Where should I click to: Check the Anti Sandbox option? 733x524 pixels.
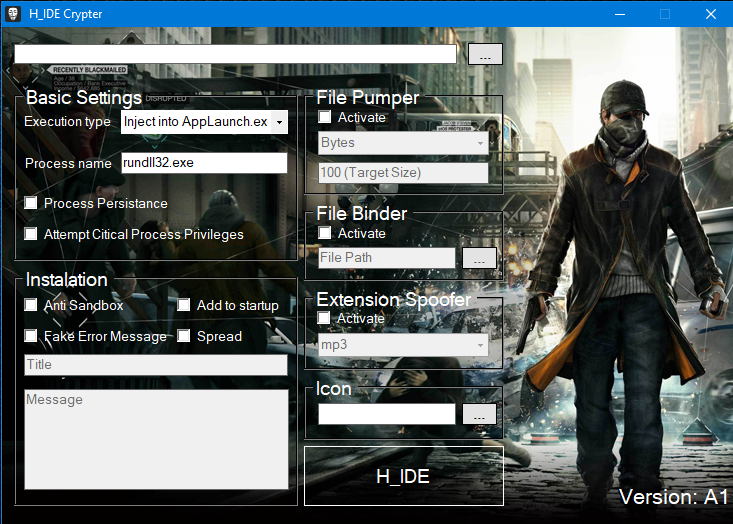[31, 305]
